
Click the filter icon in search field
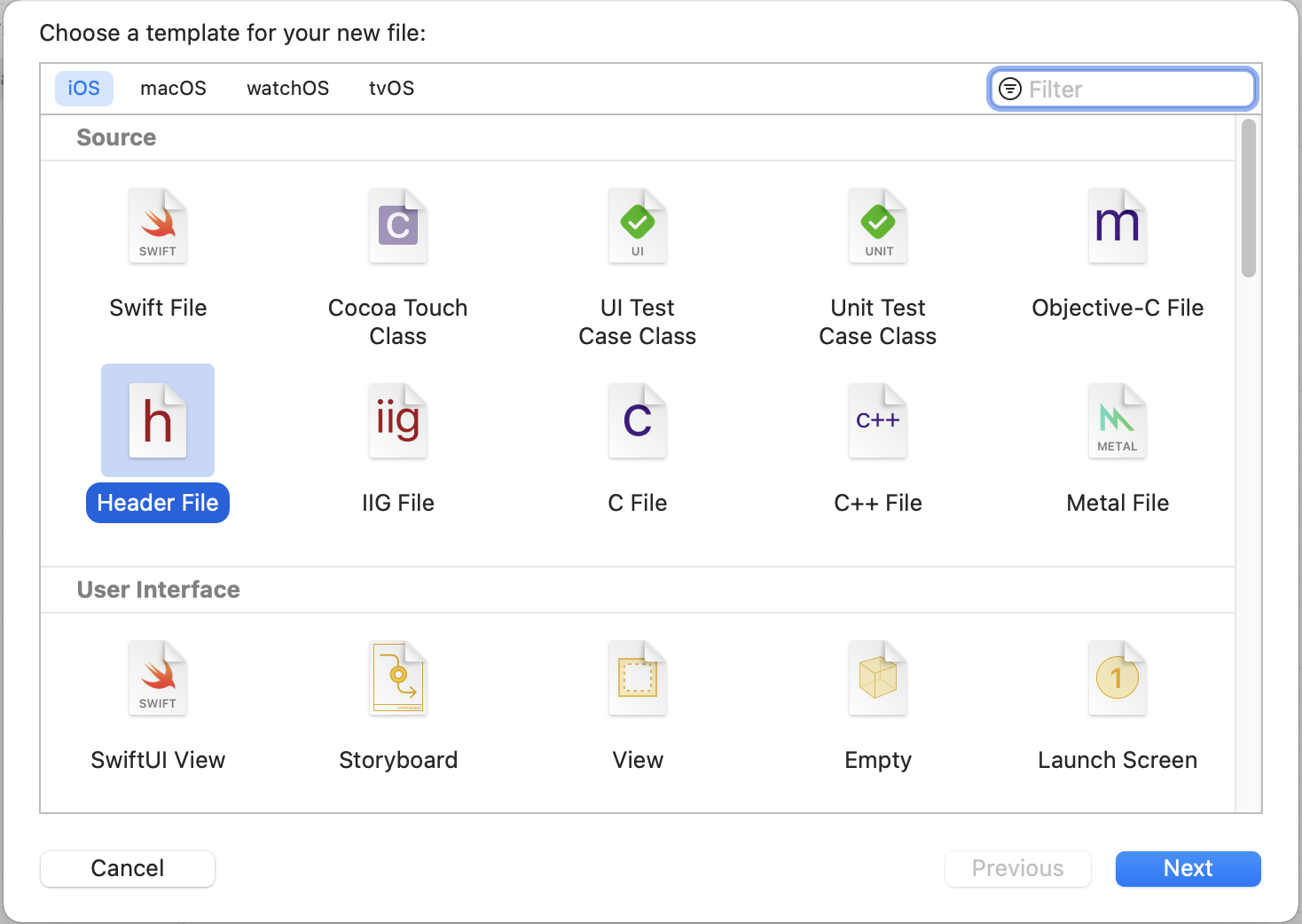pos(1010,89)
